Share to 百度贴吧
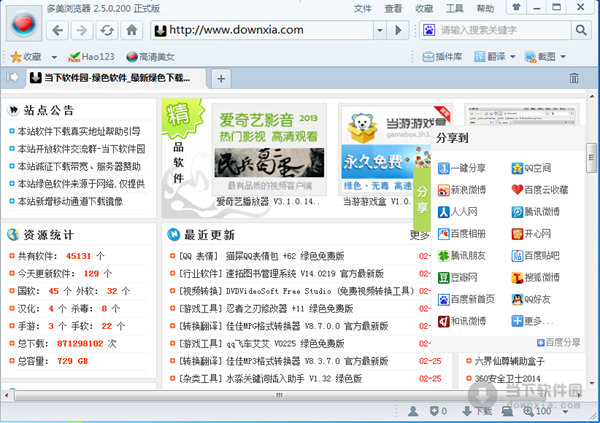The width and height of the screenshot is (600, 423). [x=535, y=256]
